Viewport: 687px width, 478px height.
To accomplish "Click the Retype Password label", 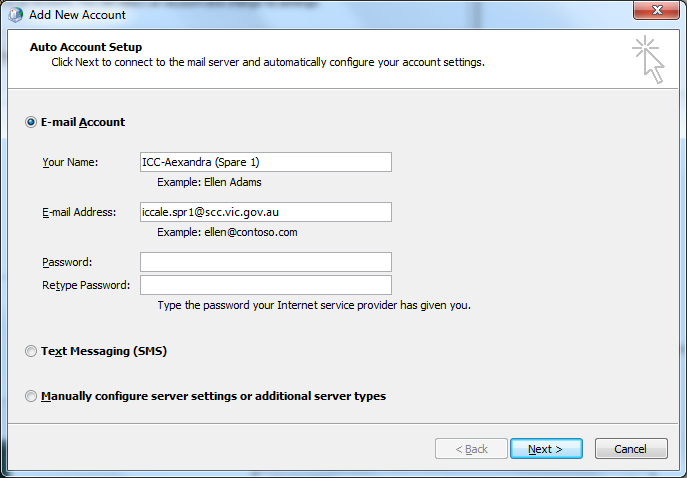I will tap(86, 285).
